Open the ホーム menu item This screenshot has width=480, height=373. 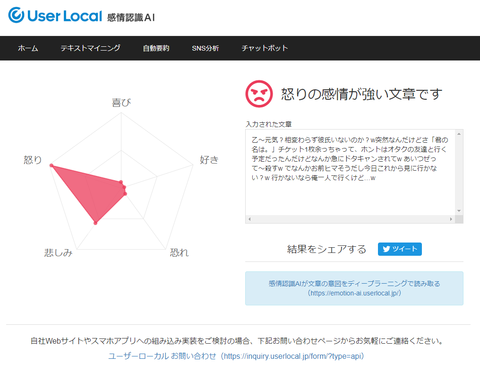(x=28, y=48)
